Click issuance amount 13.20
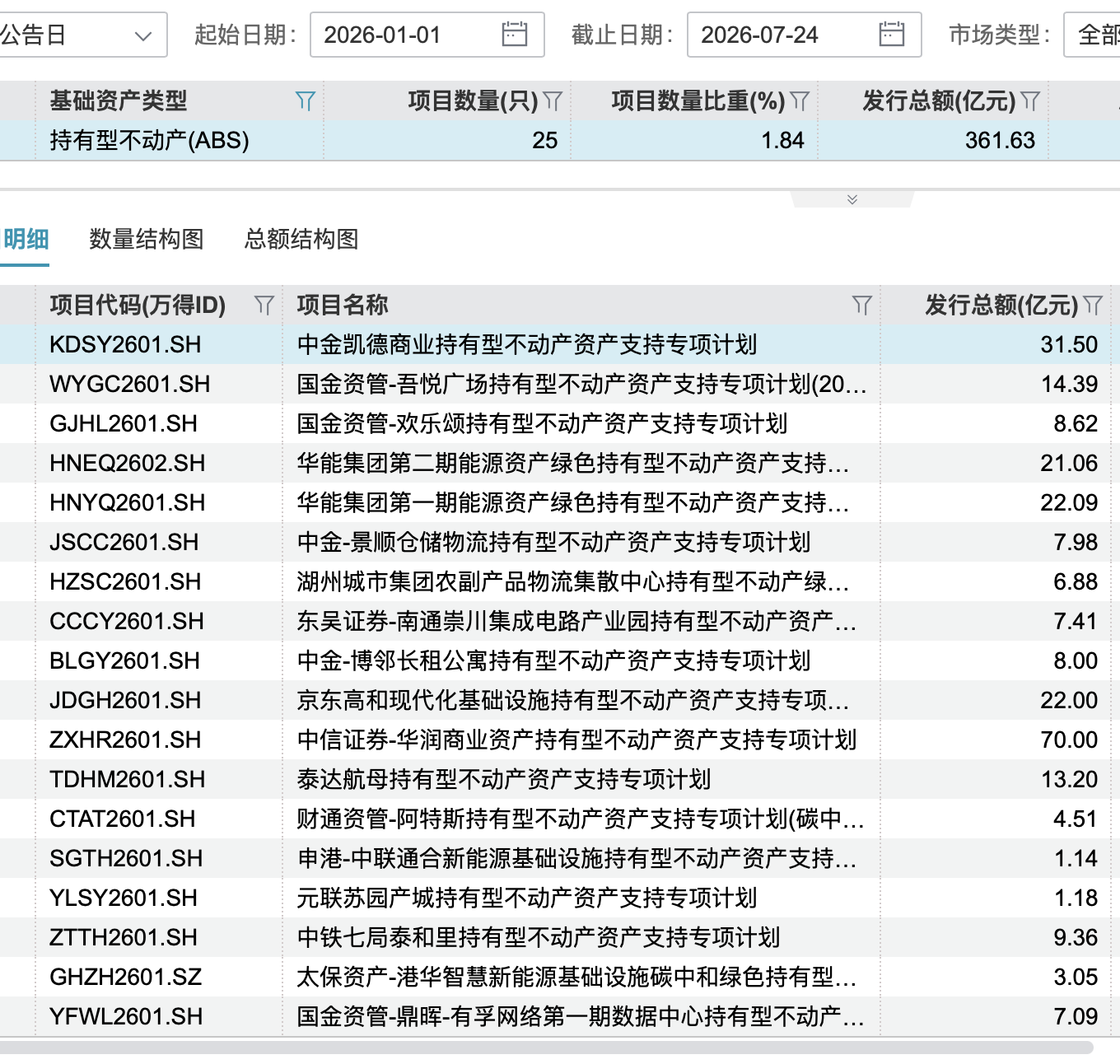 [x=1069, y=780]
